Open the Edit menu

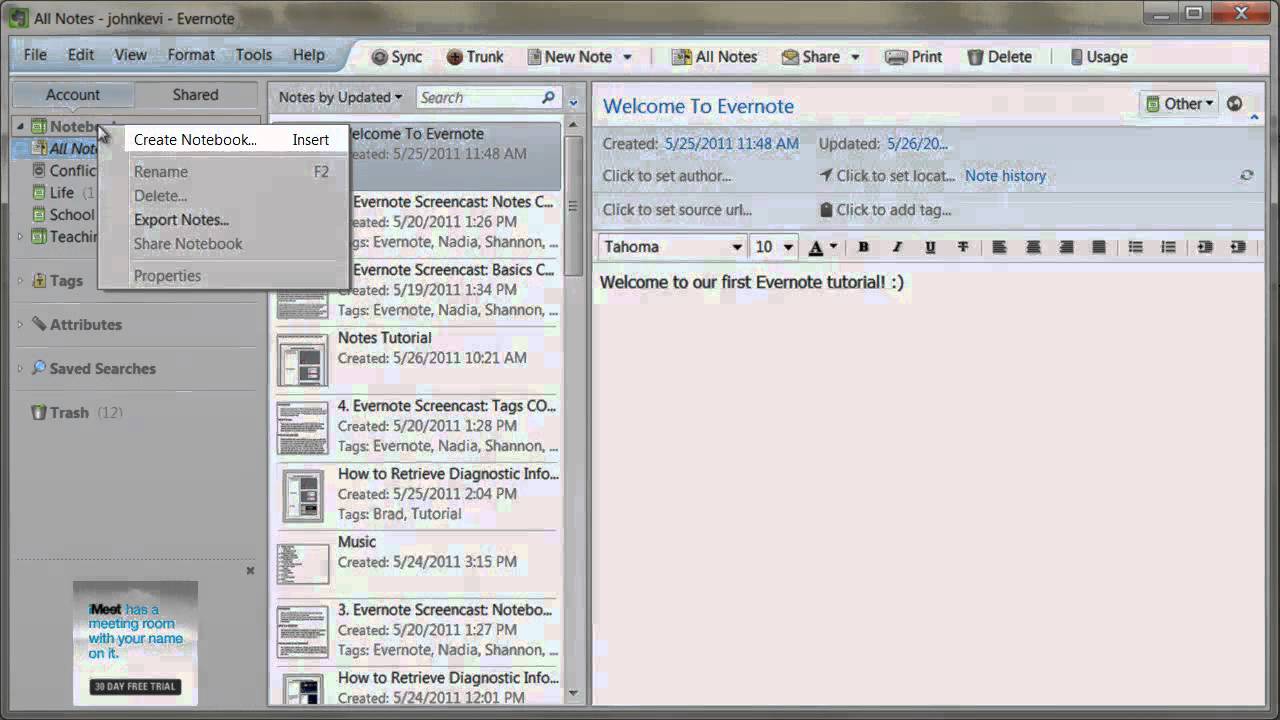point(81,55)
